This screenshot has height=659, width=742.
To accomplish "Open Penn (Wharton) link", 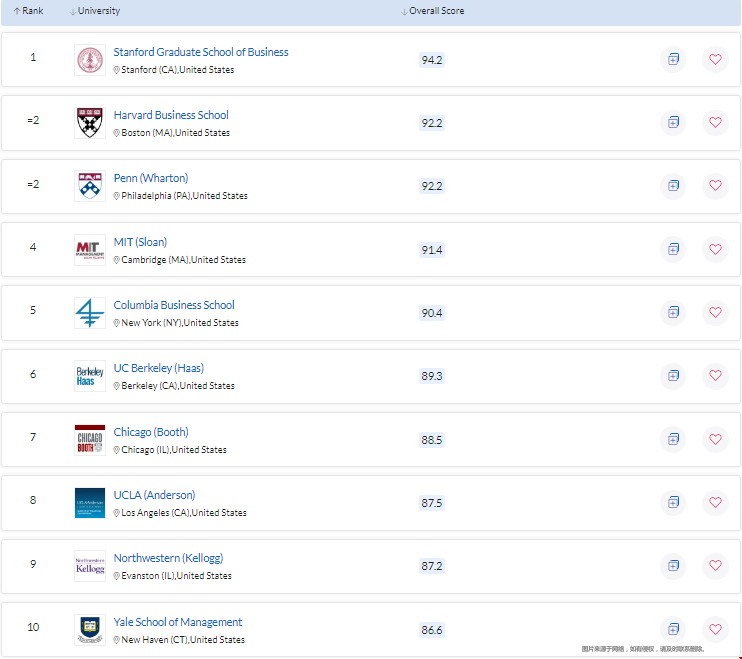I will click(151, 178).
